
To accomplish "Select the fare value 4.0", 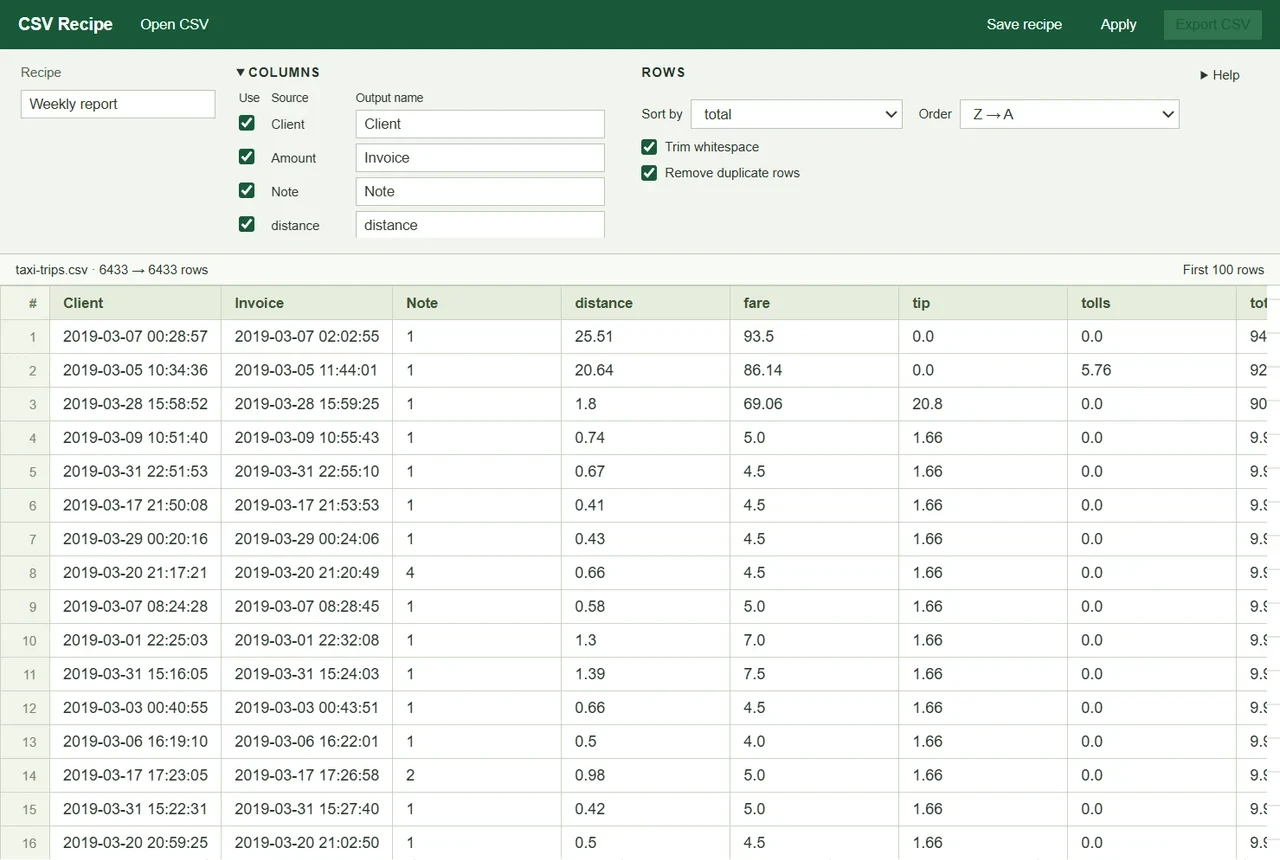I will pos(815,741).
